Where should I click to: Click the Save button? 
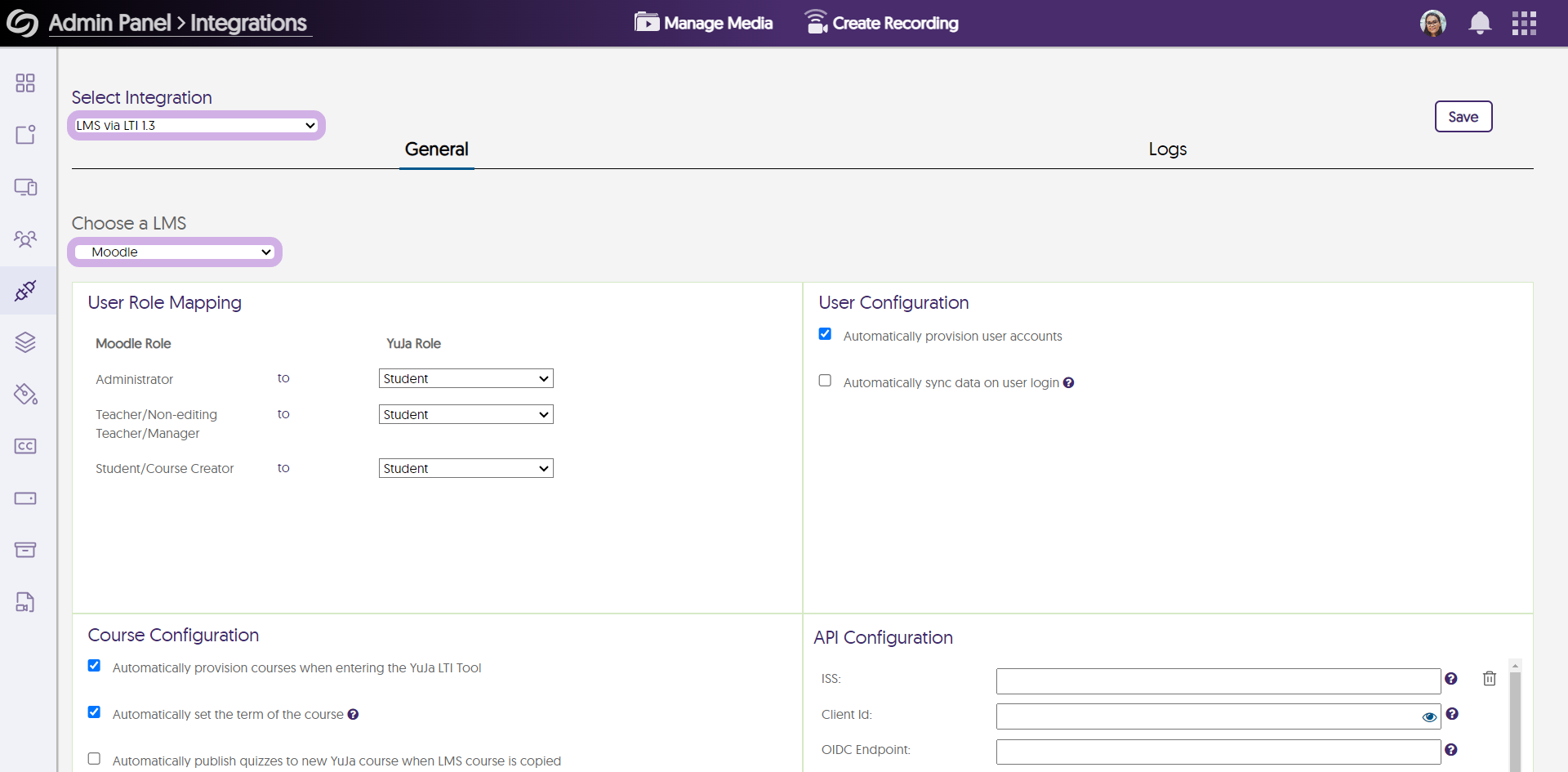[x=1463, y=117]
